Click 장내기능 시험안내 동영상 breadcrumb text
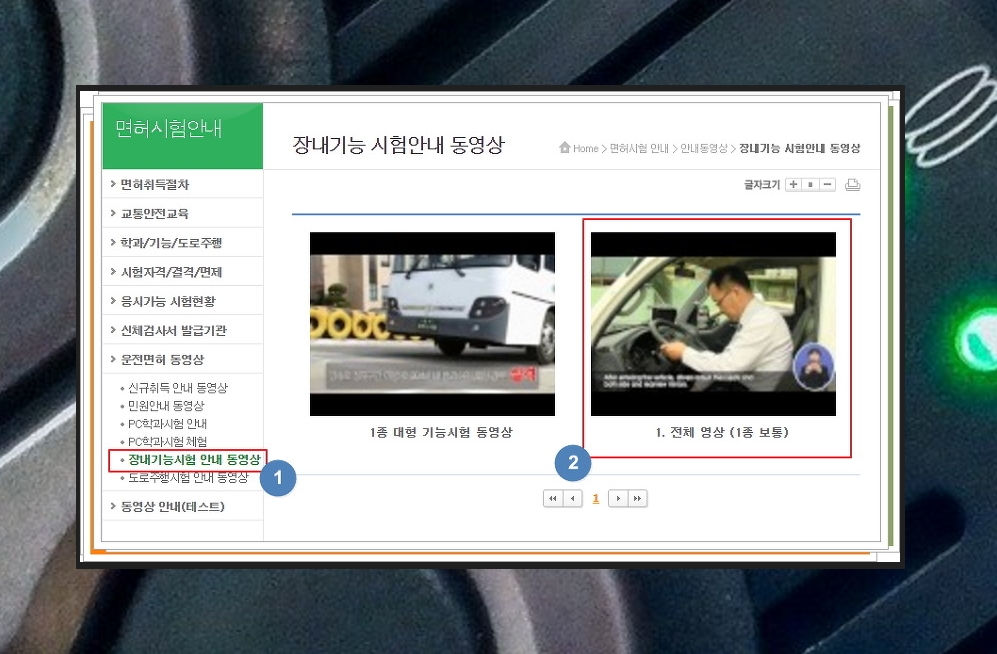The height and width of the screenshot is (654, 997). (x=799, y=148)
